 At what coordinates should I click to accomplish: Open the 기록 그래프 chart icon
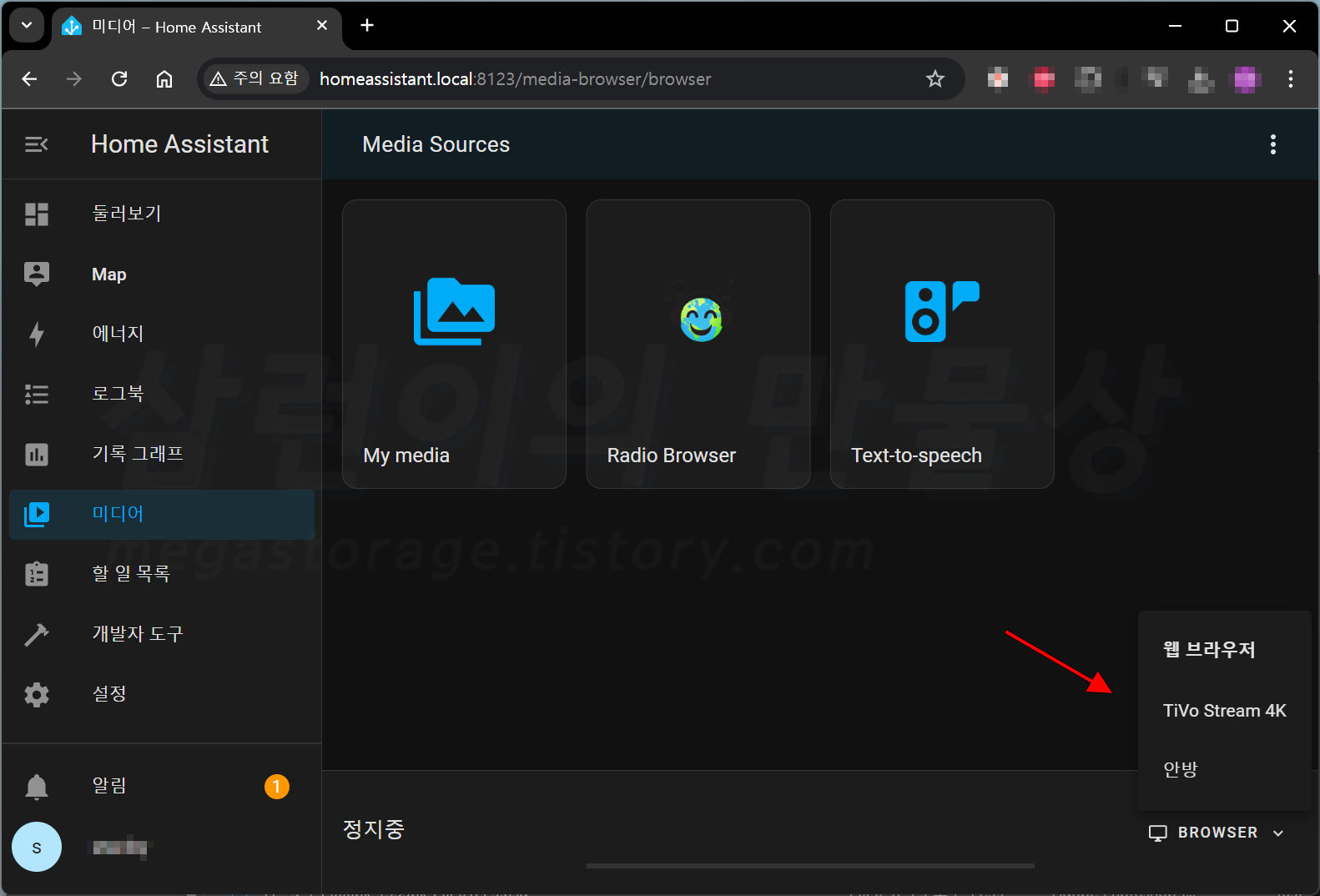(37, 455)
